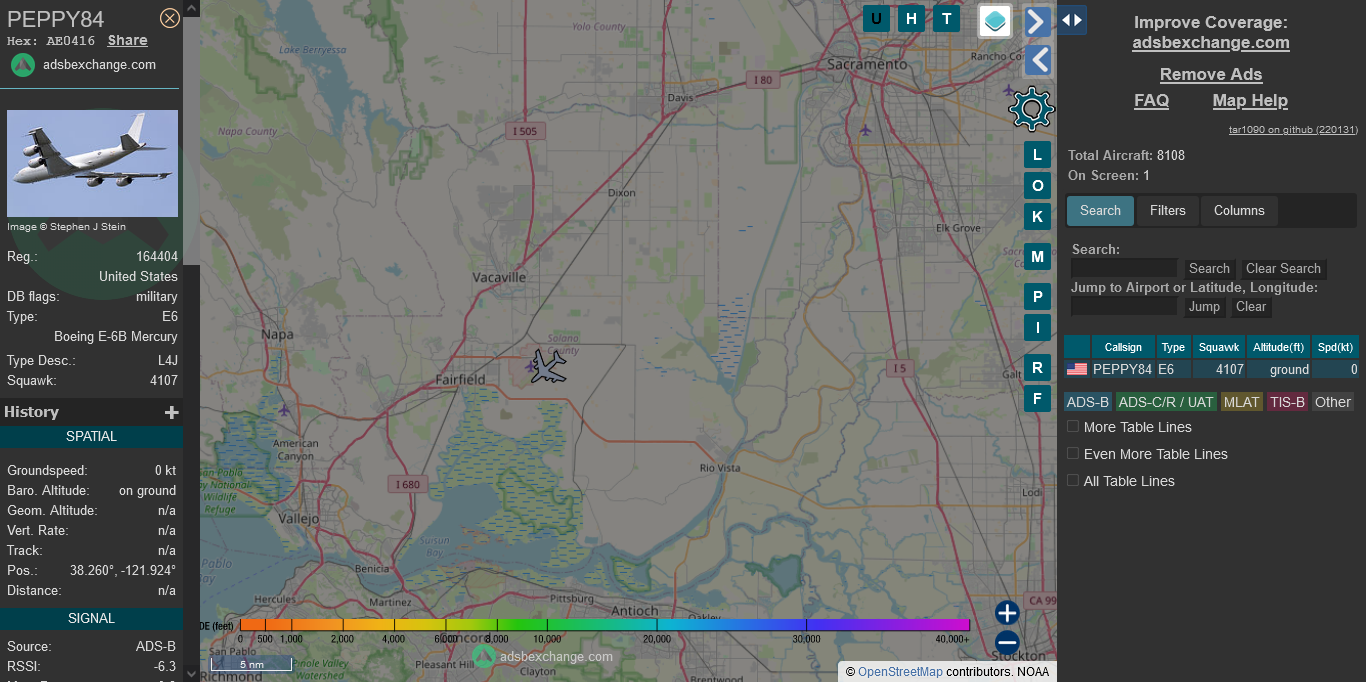Enable the More Table Lines checkbox

(1073, 427)
